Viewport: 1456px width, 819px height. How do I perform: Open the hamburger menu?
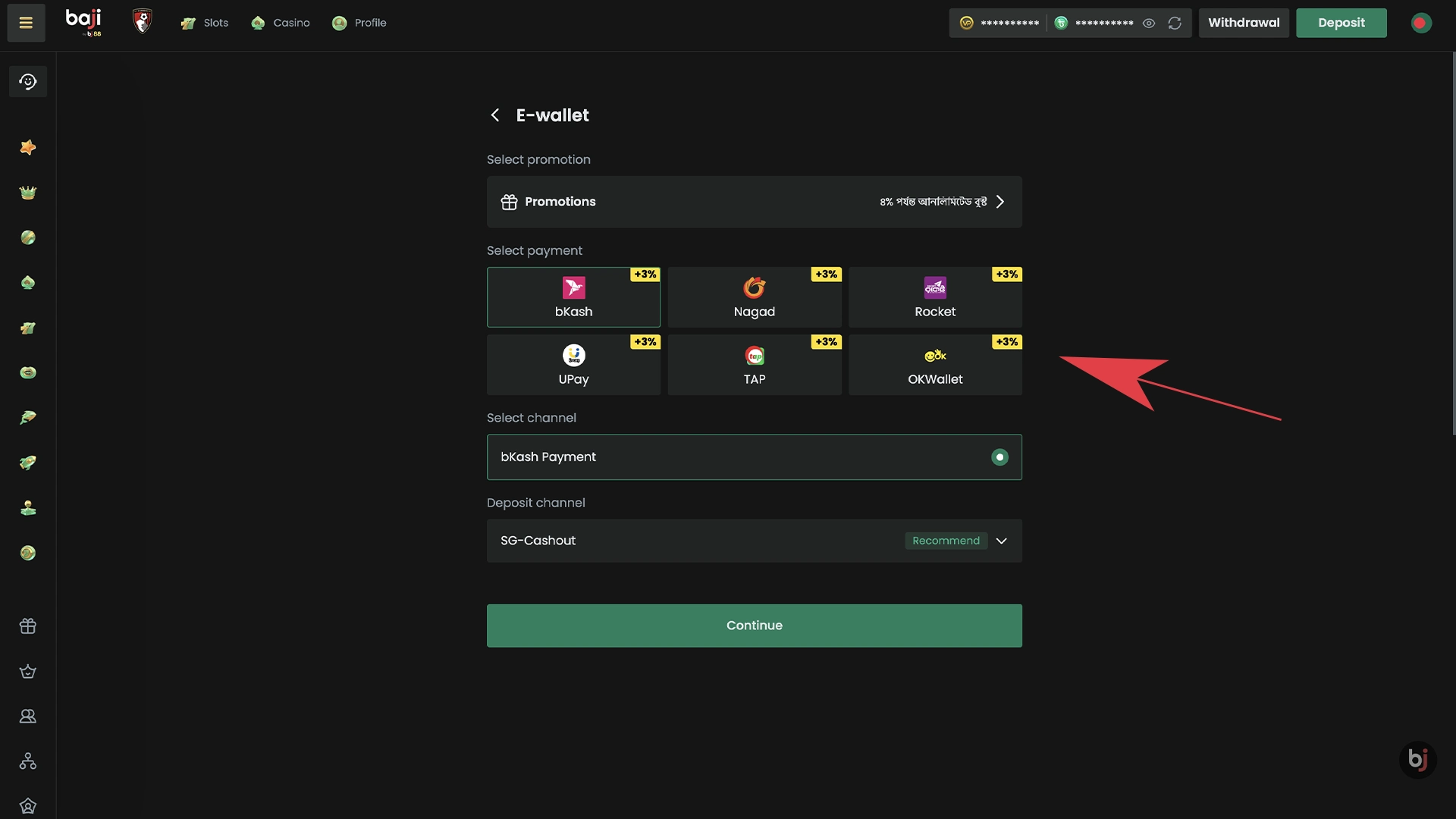[x=26, y=23]
